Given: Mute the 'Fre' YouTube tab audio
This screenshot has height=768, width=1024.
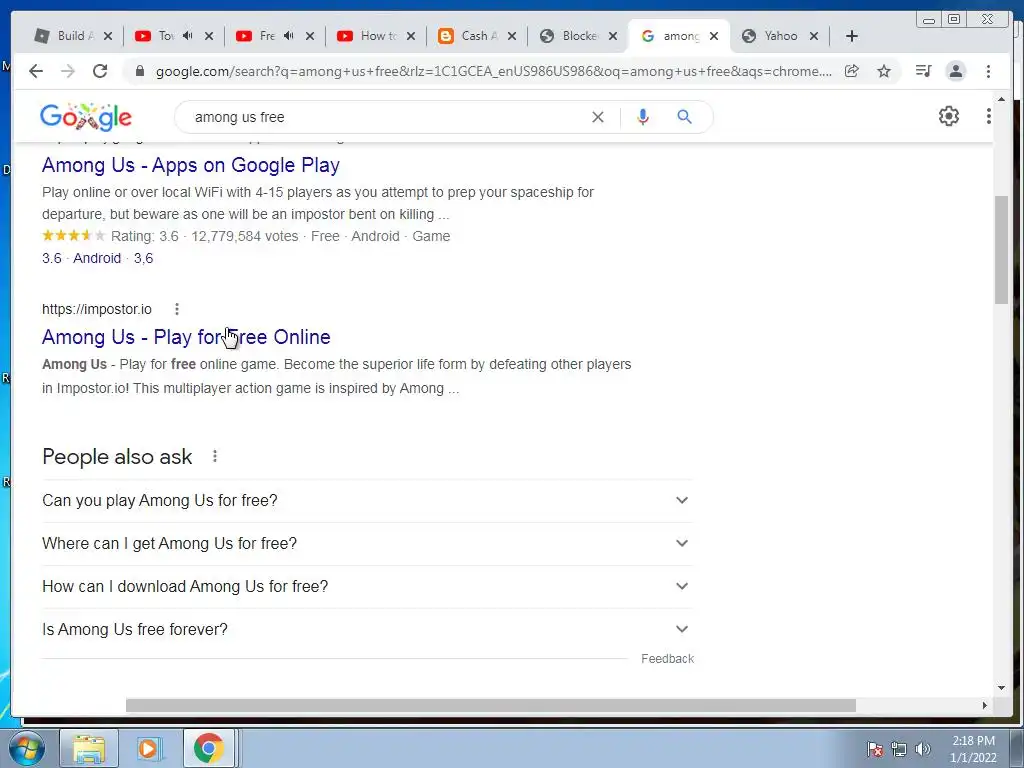Looking at the screenshot, I should pyautogui.click(x=289, y=36).
